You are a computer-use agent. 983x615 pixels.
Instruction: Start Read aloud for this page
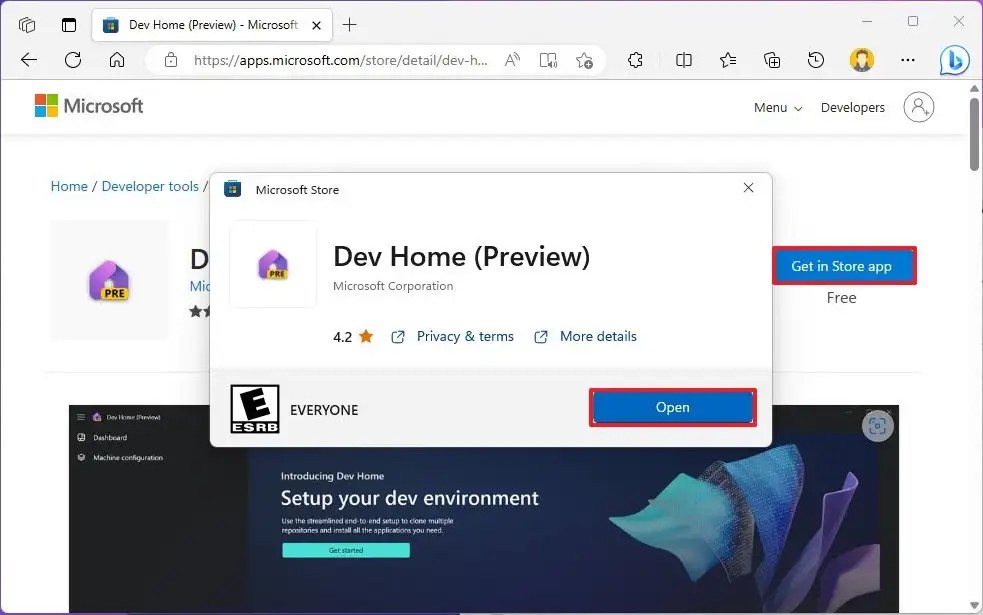(511, 60)
